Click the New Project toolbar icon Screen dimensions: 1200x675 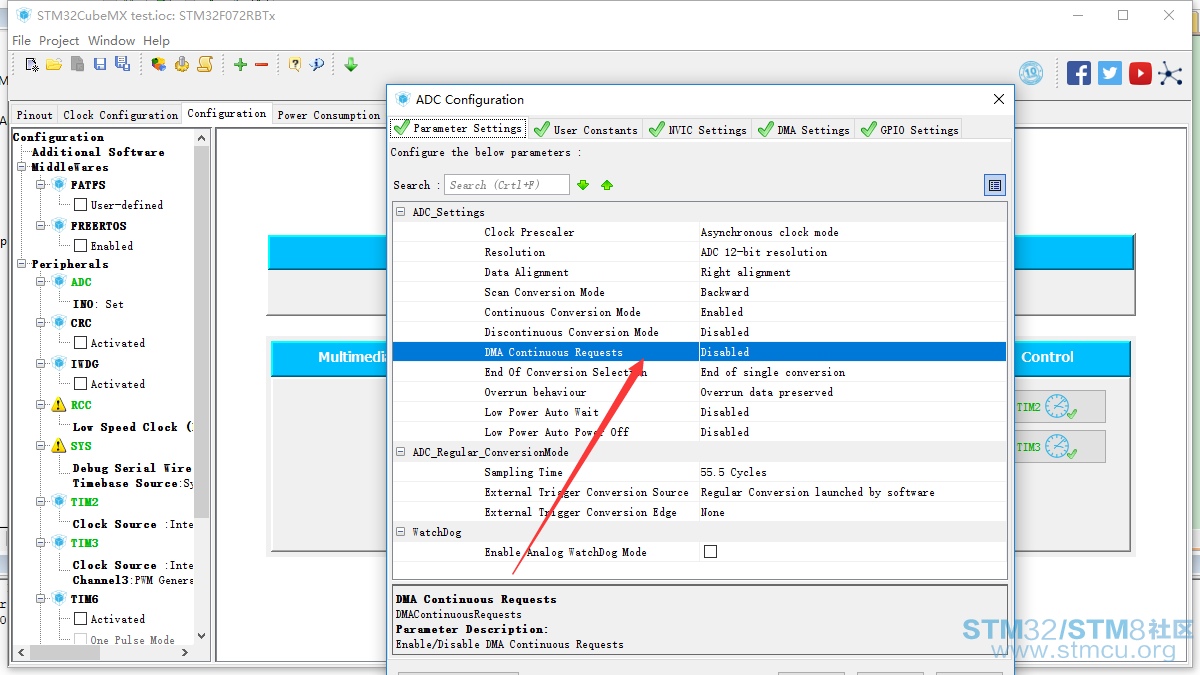click(32, 64)
